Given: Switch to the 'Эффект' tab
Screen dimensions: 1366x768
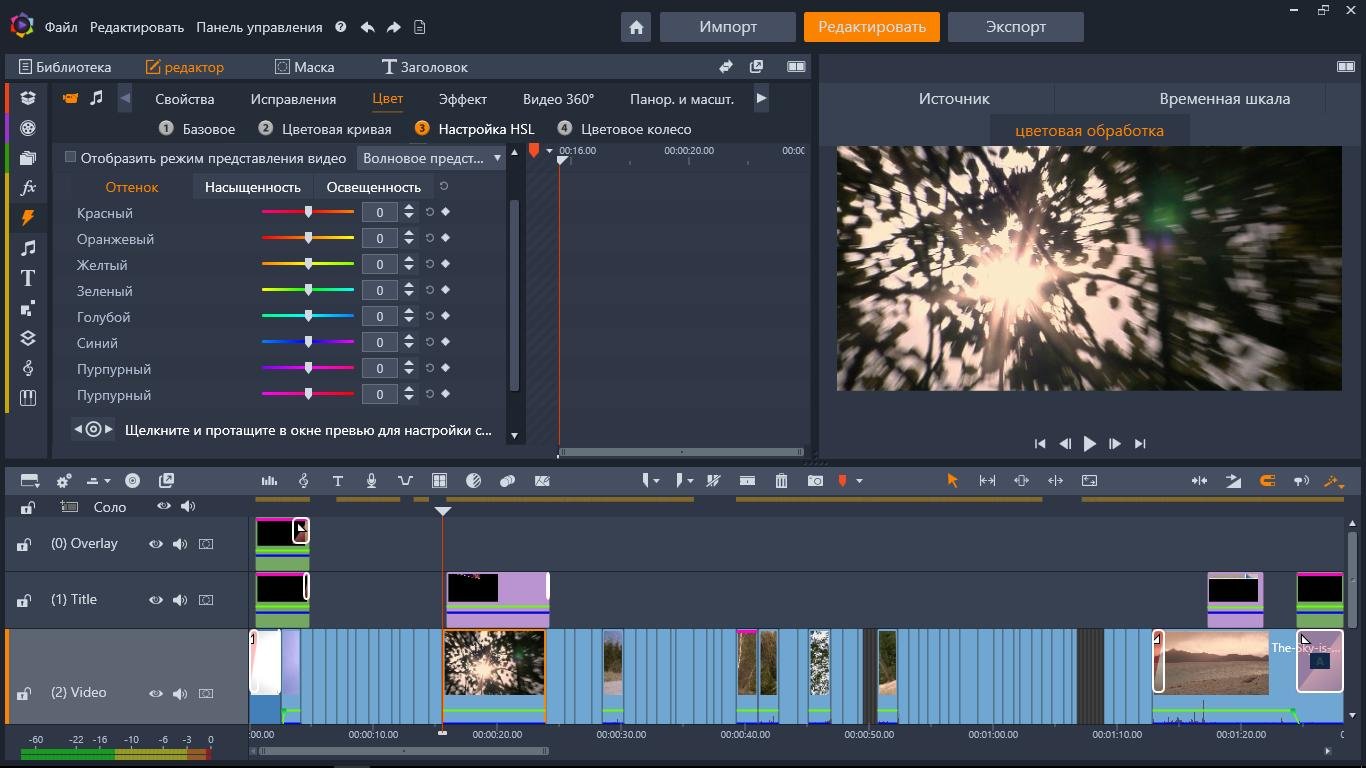Looking at the screenshot, I should tap(462, 99).
